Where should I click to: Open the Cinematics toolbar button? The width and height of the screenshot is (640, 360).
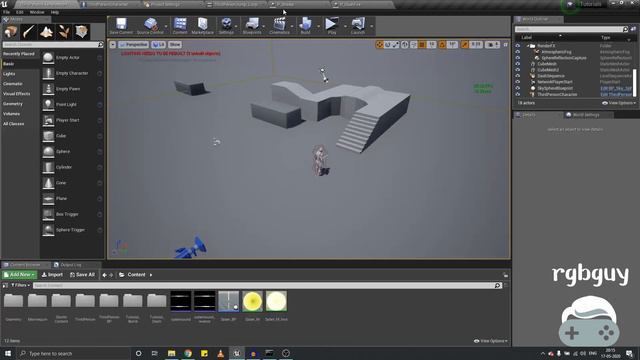280,26
